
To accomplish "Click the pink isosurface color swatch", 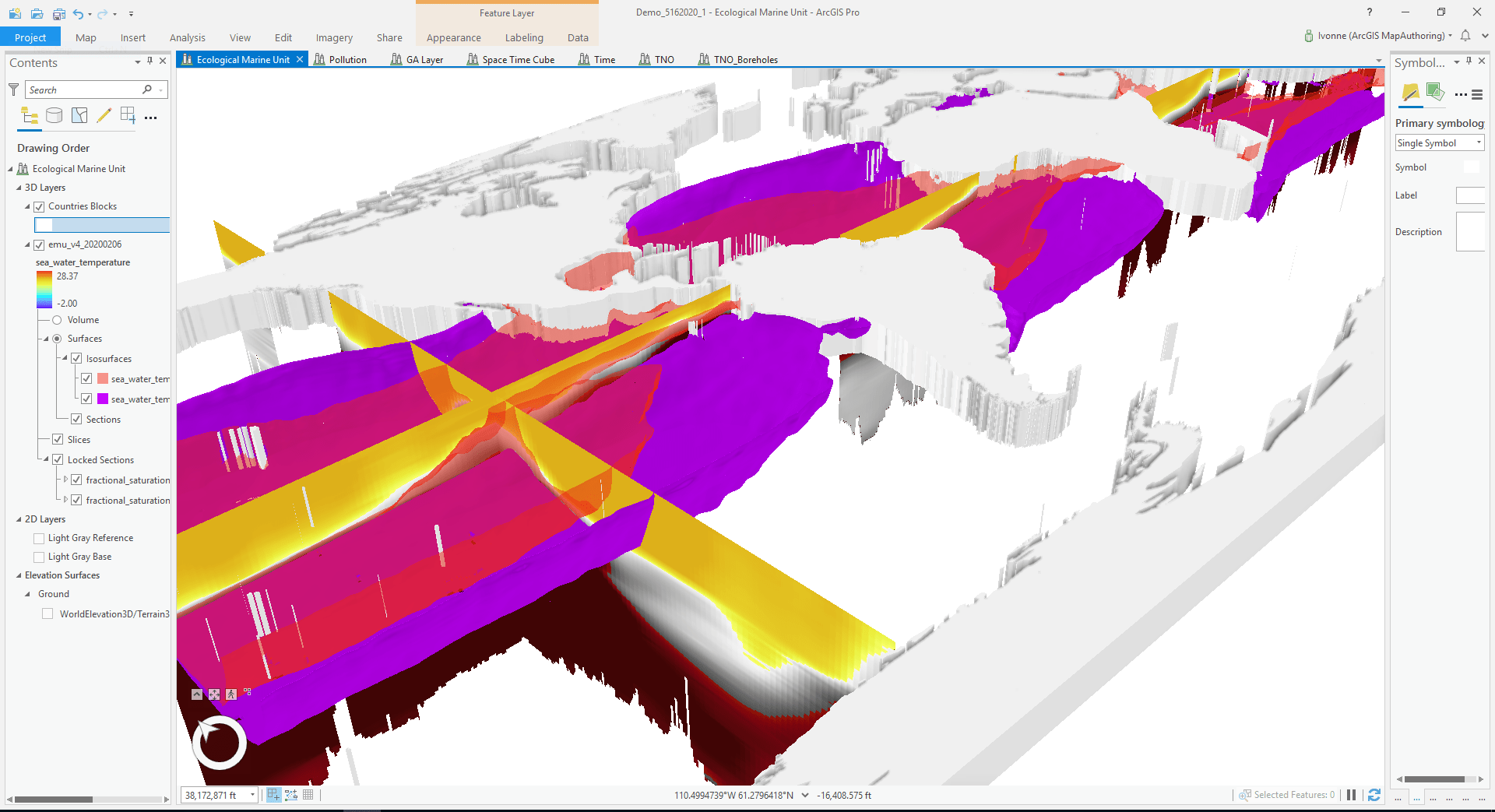I will [x=103, y=379].
